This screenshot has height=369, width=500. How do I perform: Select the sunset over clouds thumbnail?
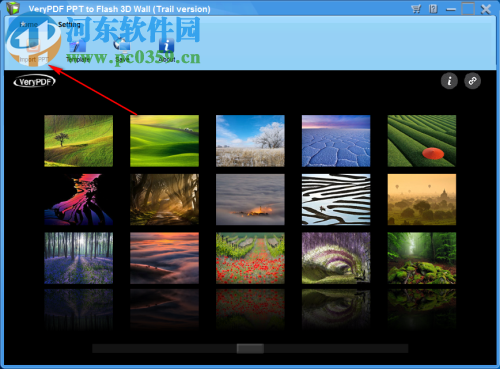(164, 258)
